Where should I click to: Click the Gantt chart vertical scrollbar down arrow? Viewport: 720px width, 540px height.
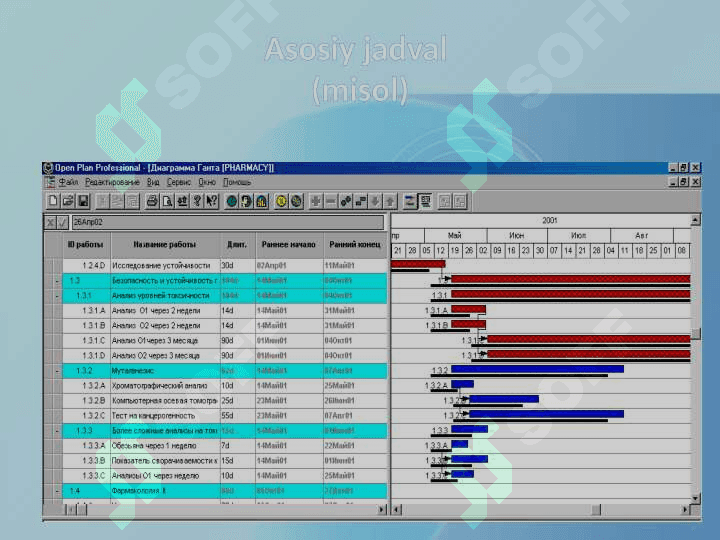696,498
